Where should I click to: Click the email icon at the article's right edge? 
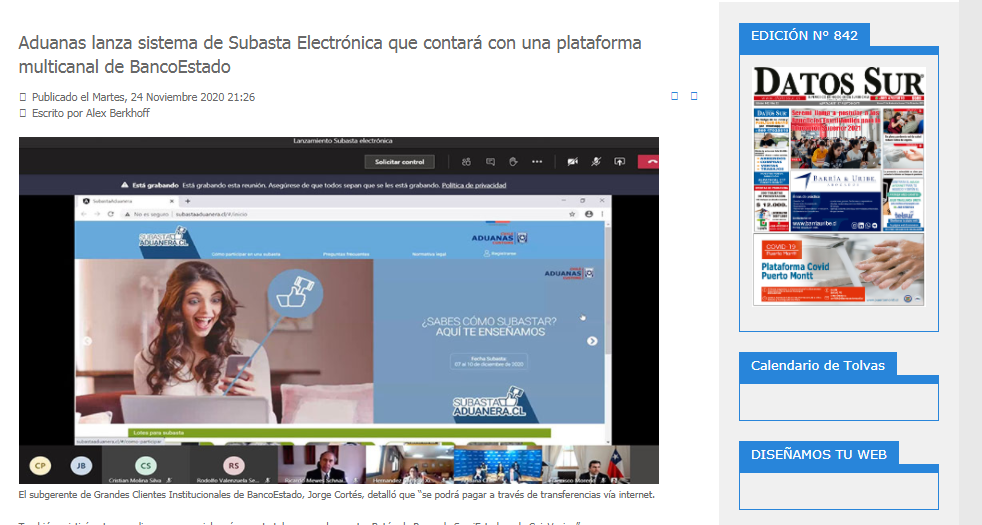694,96
